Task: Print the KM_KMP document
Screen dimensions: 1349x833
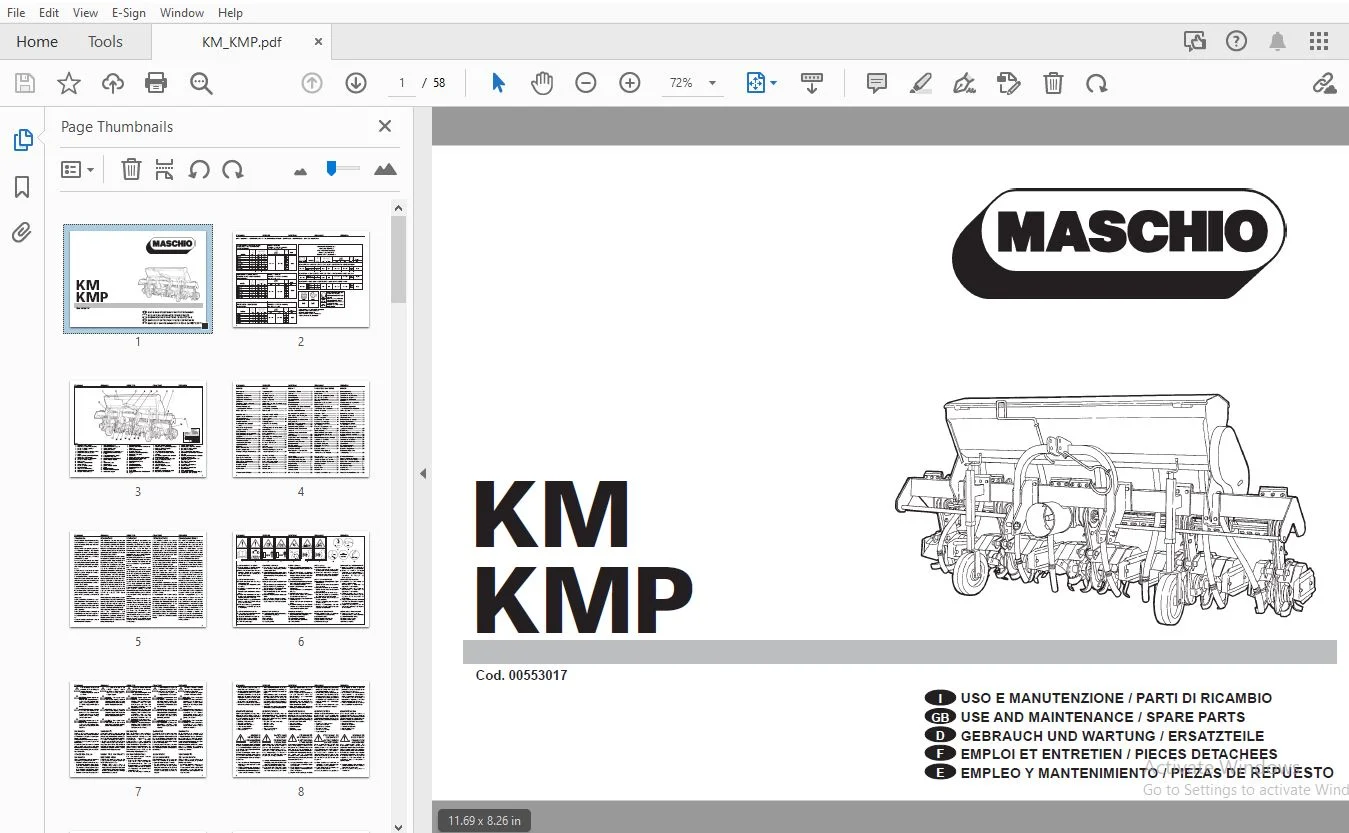Action: click(156, 84)
